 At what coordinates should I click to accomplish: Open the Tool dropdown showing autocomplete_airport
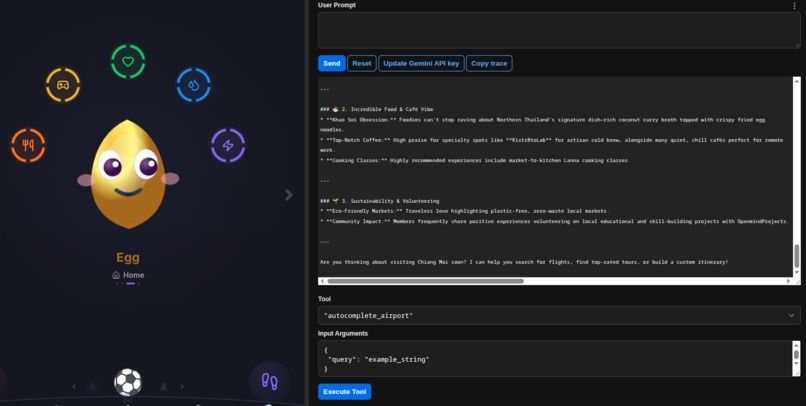coord(559,316)
